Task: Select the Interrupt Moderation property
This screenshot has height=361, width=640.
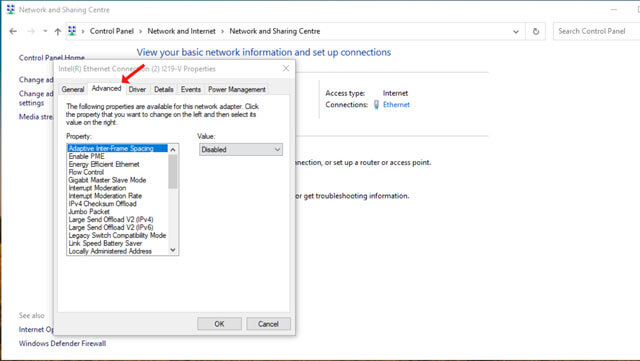Action: tap(118, 188)
